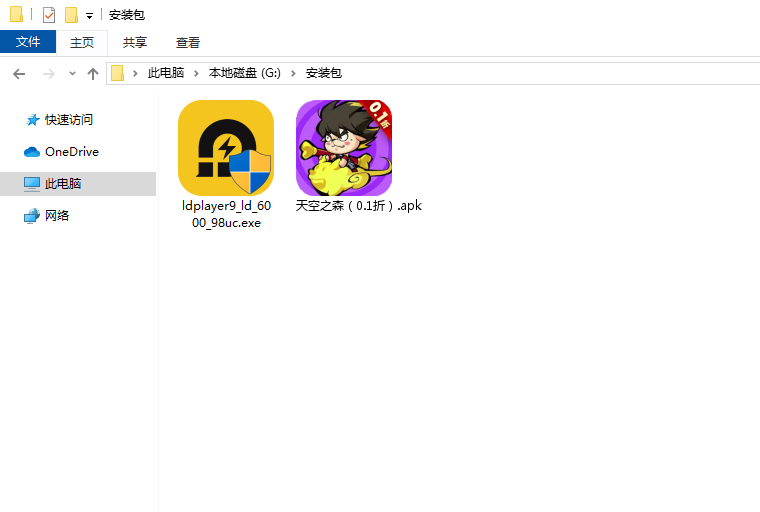Go back using the back arrow
760x512 pixels.
19,73
